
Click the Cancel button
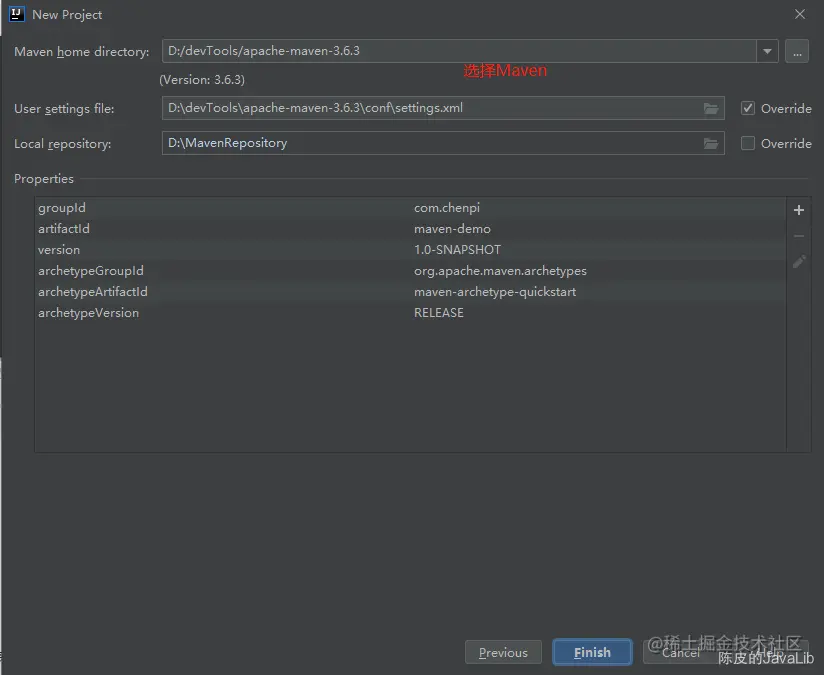click(x=681, y=652)
